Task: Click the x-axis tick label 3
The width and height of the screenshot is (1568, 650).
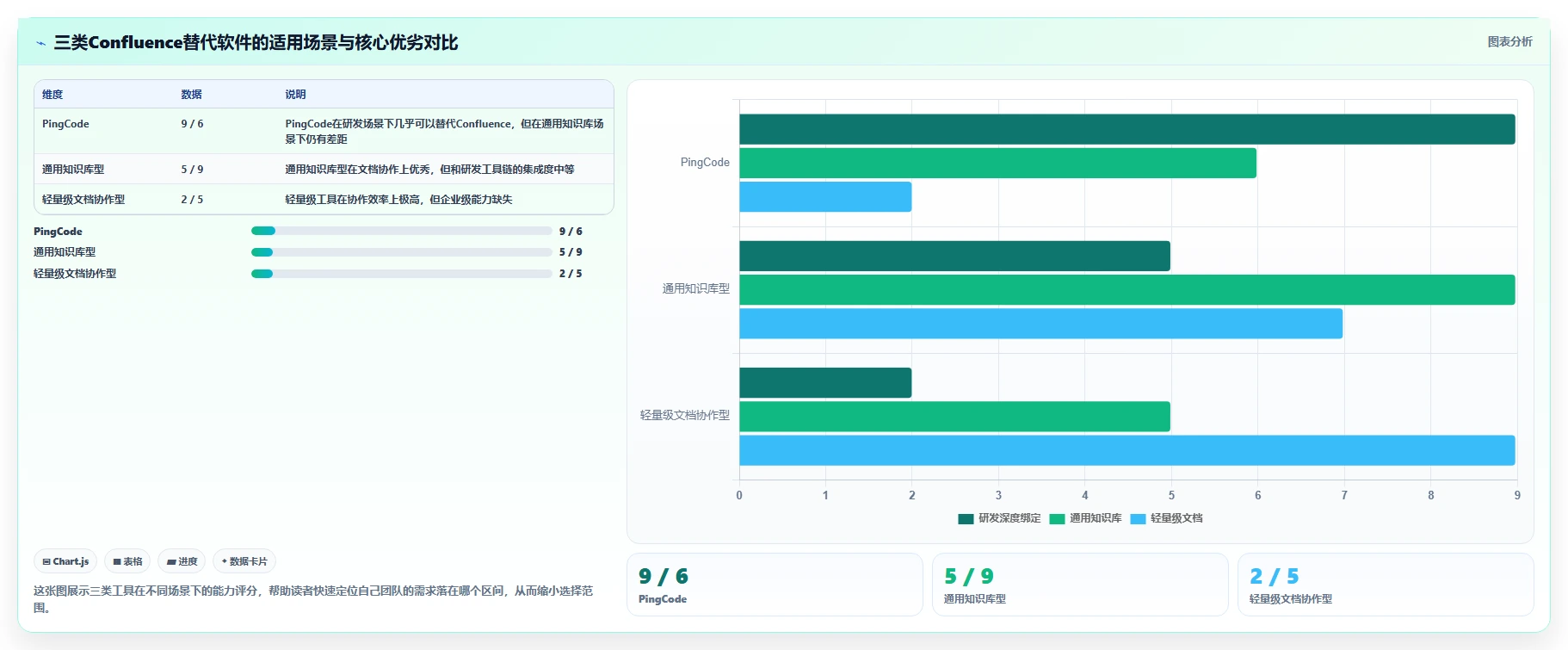Action: [998, 495]
